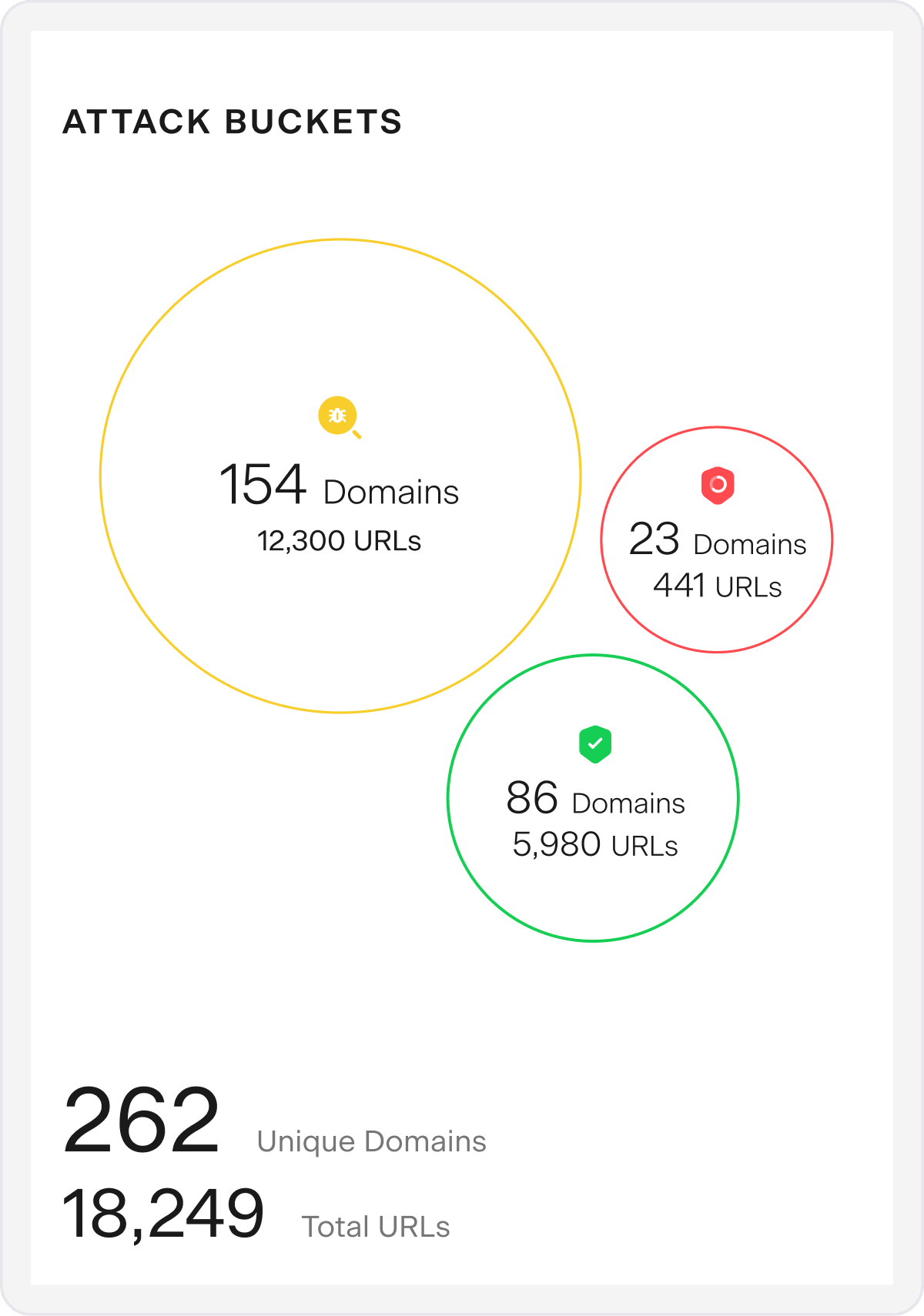Click the word Domains in red bubble
924x1316 pixels.
[750, 544]
